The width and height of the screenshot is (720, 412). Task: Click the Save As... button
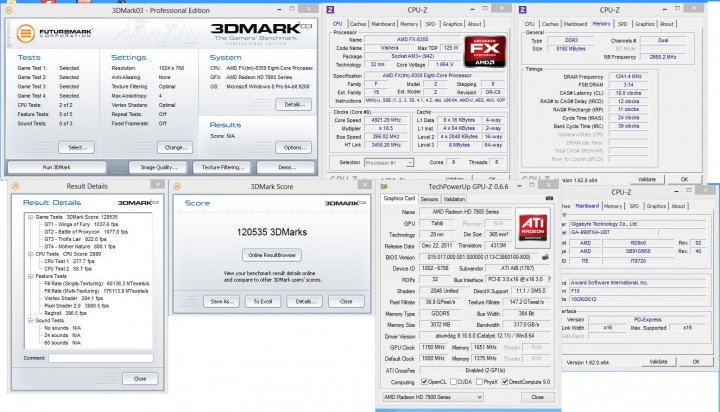221,301
